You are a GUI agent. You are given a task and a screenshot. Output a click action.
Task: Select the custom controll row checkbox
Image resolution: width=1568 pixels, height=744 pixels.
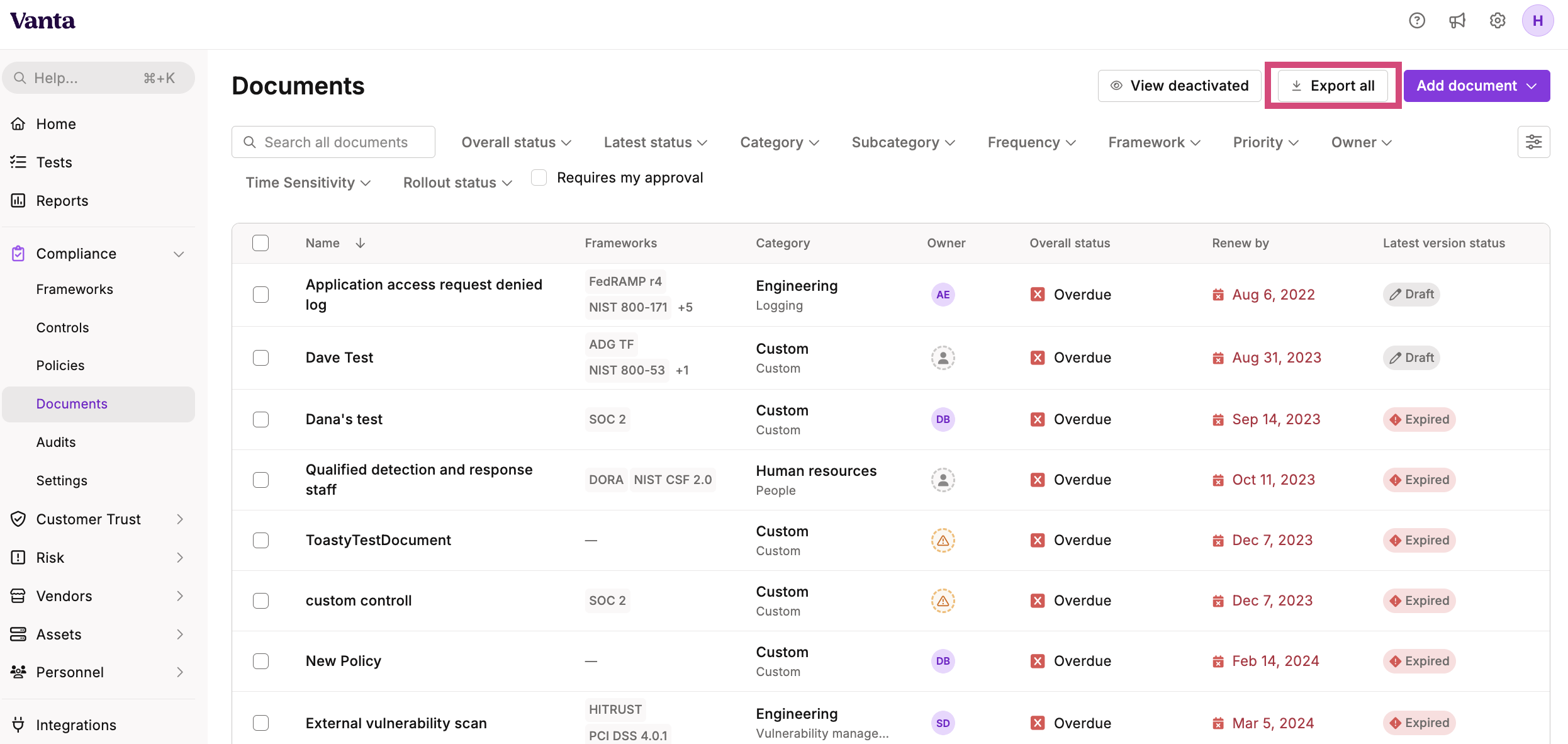point(260,600)
